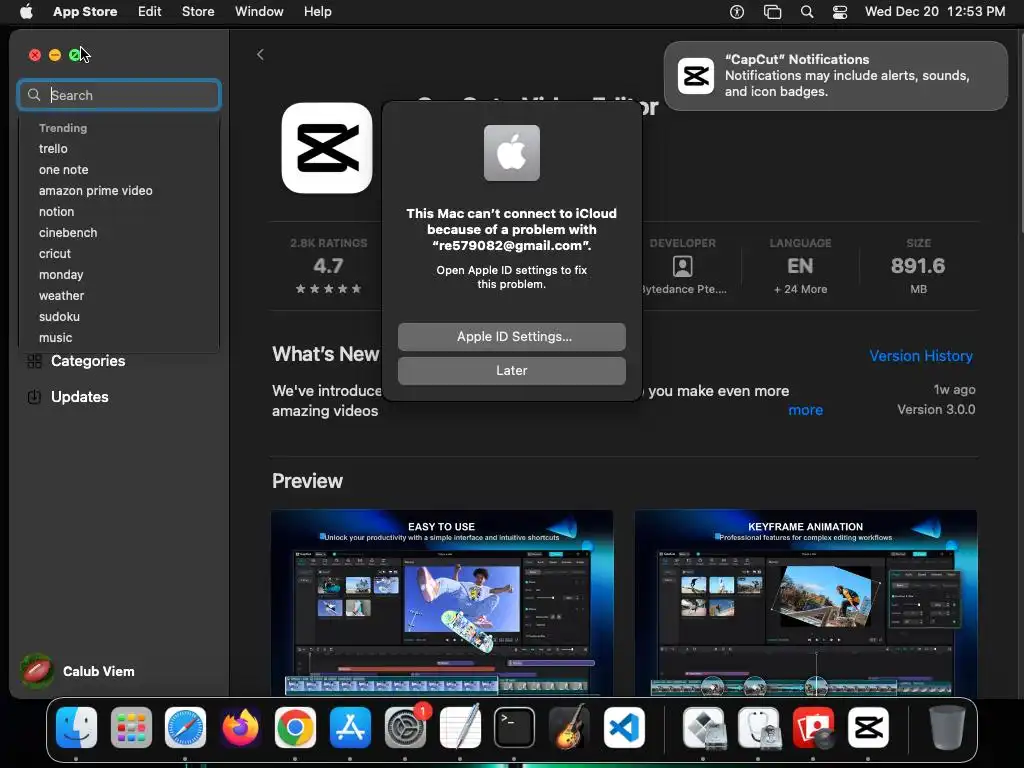Launch Terminal from the Dock
The image size is (1024, 768).
point(515,728)
